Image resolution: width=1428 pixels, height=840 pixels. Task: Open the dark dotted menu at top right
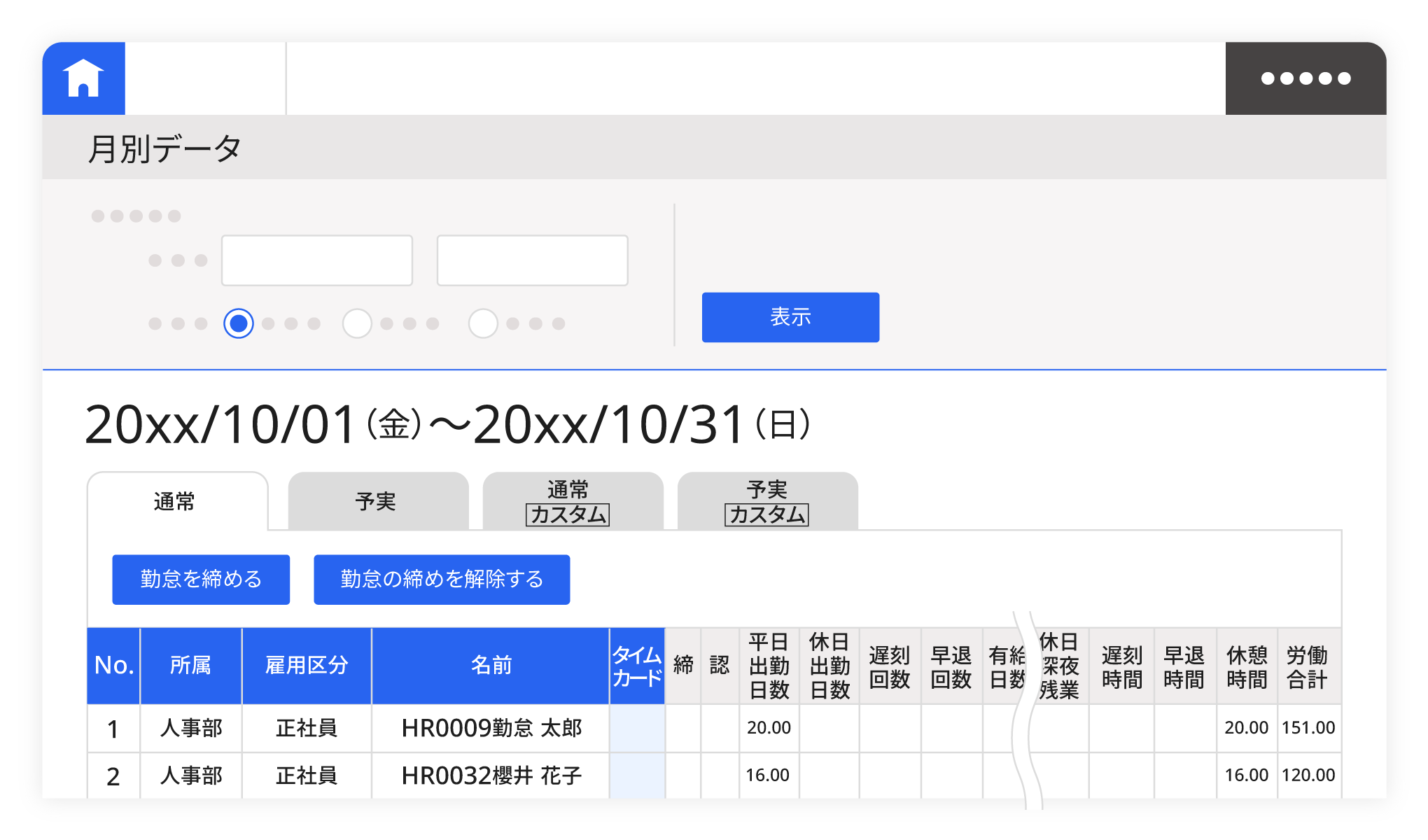coord(1305,78)
